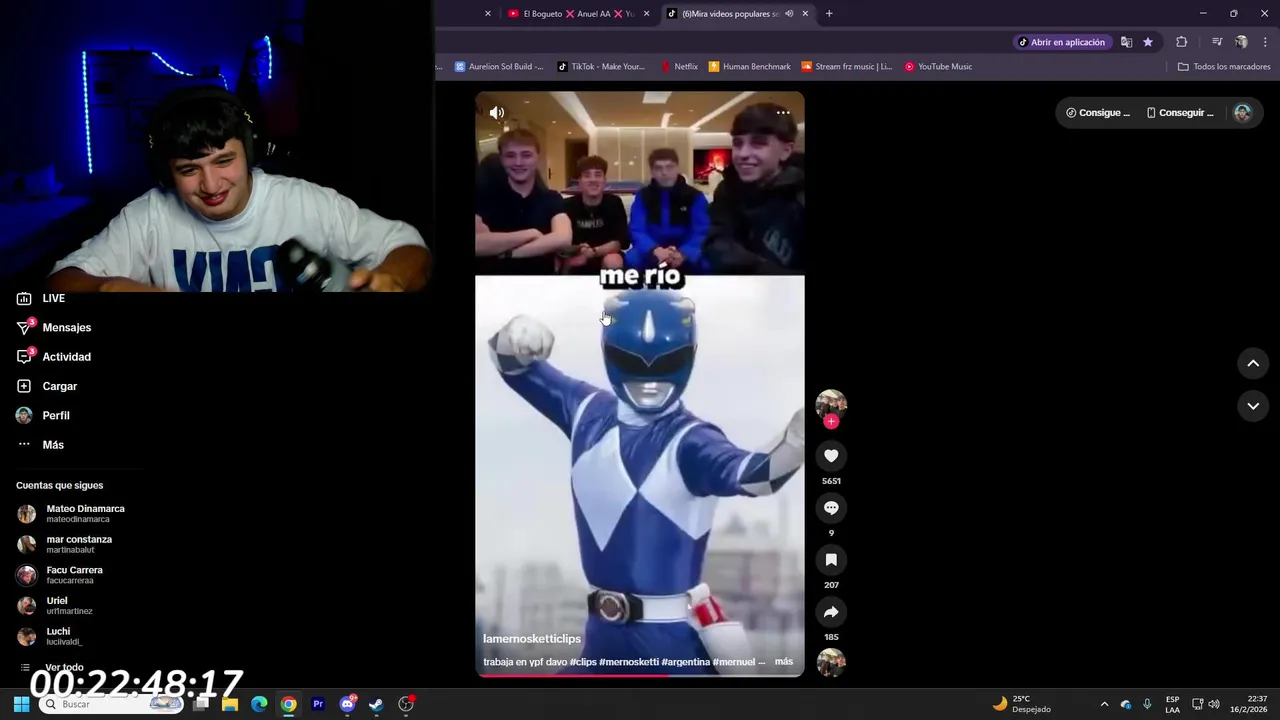Open Chrome media controls icon
The image size is (1280, 720).
tap(1217, 42)
